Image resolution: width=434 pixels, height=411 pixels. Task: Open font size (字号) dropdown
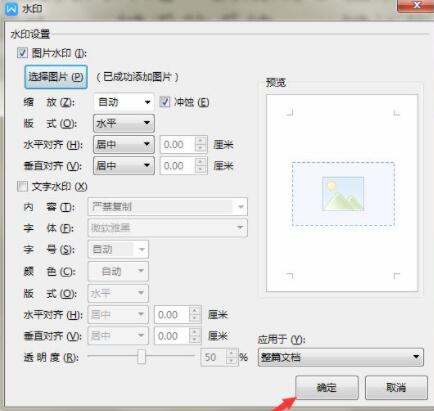(x=118, y=249)
